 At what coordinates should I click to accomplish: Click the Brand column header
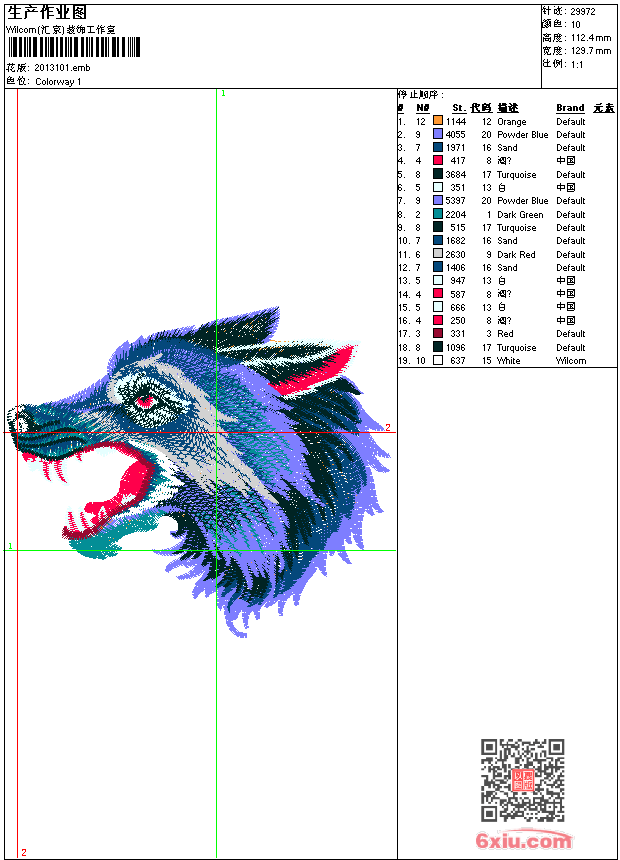[x=570, y=108]
